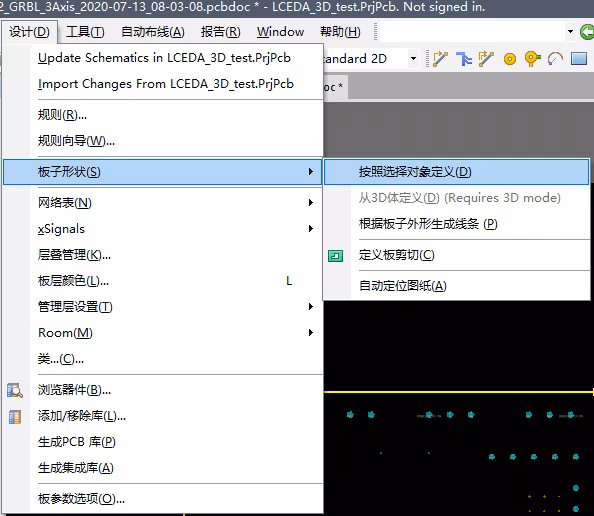Expand the xSignals submenu arrow
The height and width of the screenshot is (516, 594).
311,228
